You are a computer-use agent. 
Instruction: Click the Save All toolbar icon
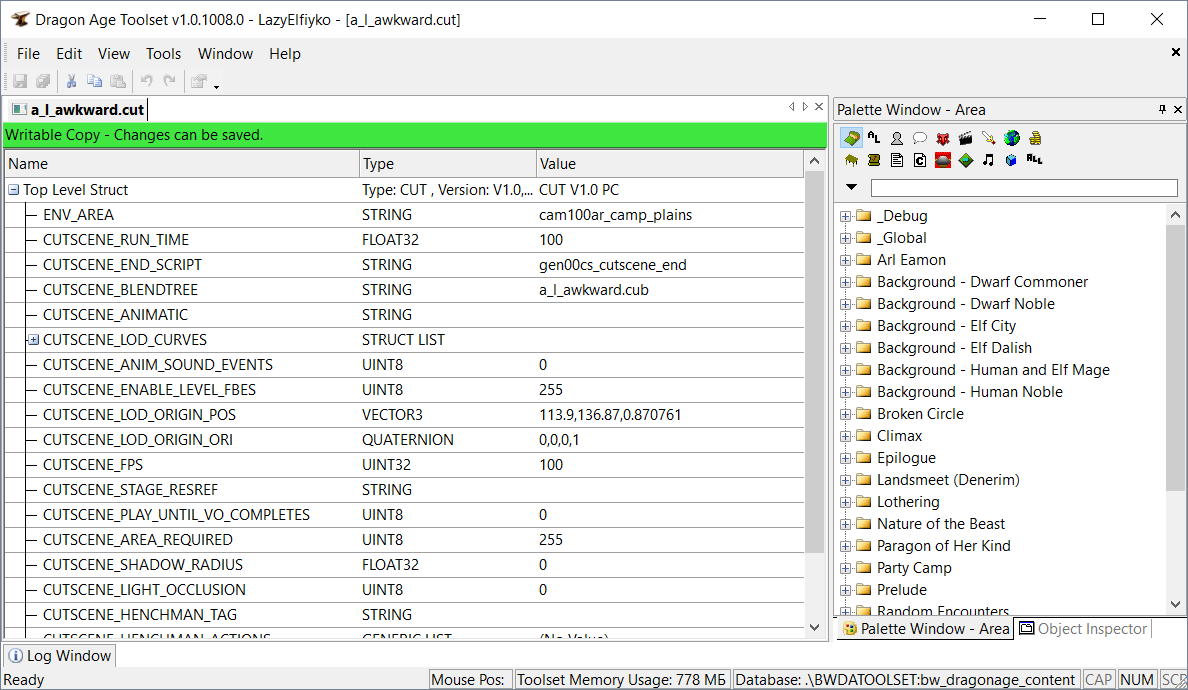point(43,81)
